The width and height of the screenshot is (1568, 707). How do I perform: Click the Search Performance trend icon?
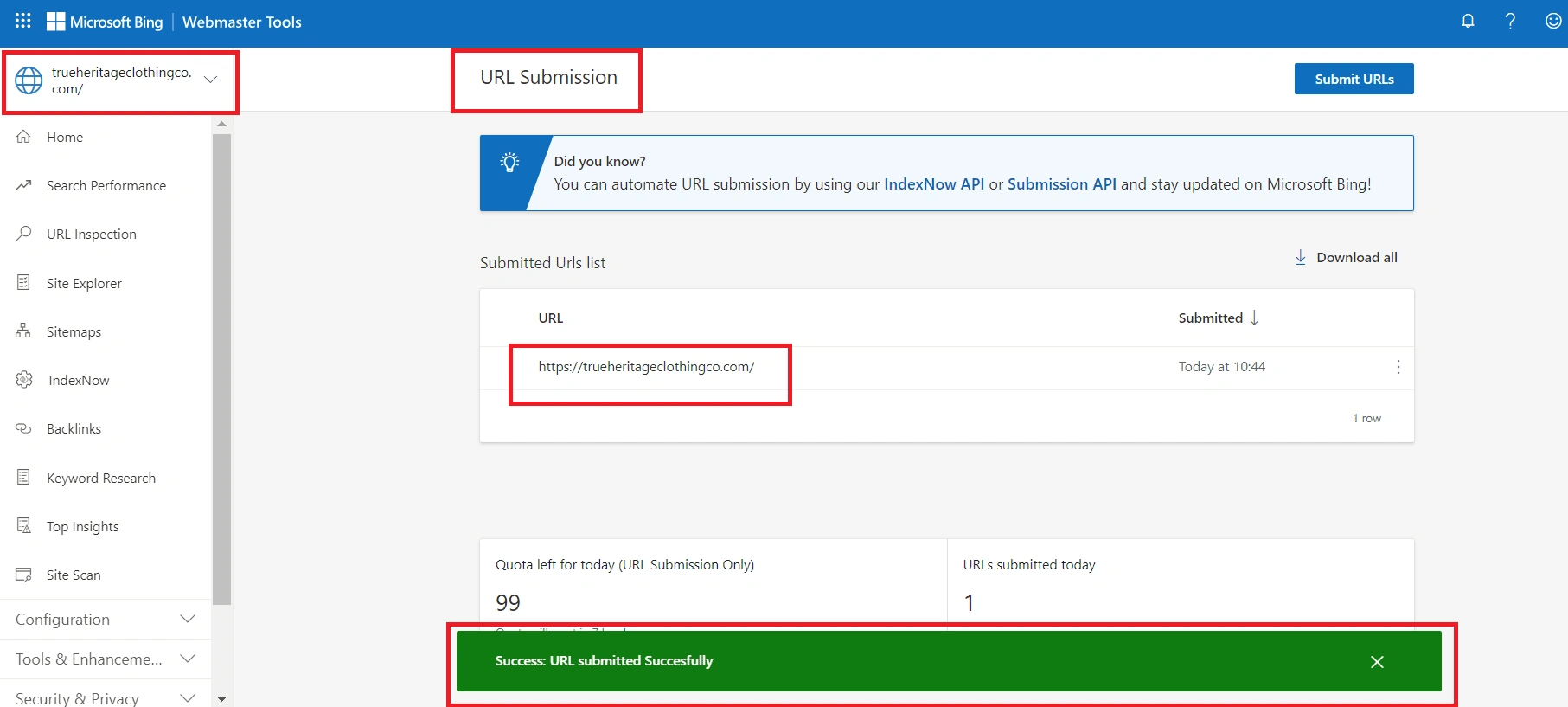(x=23, y=185)
